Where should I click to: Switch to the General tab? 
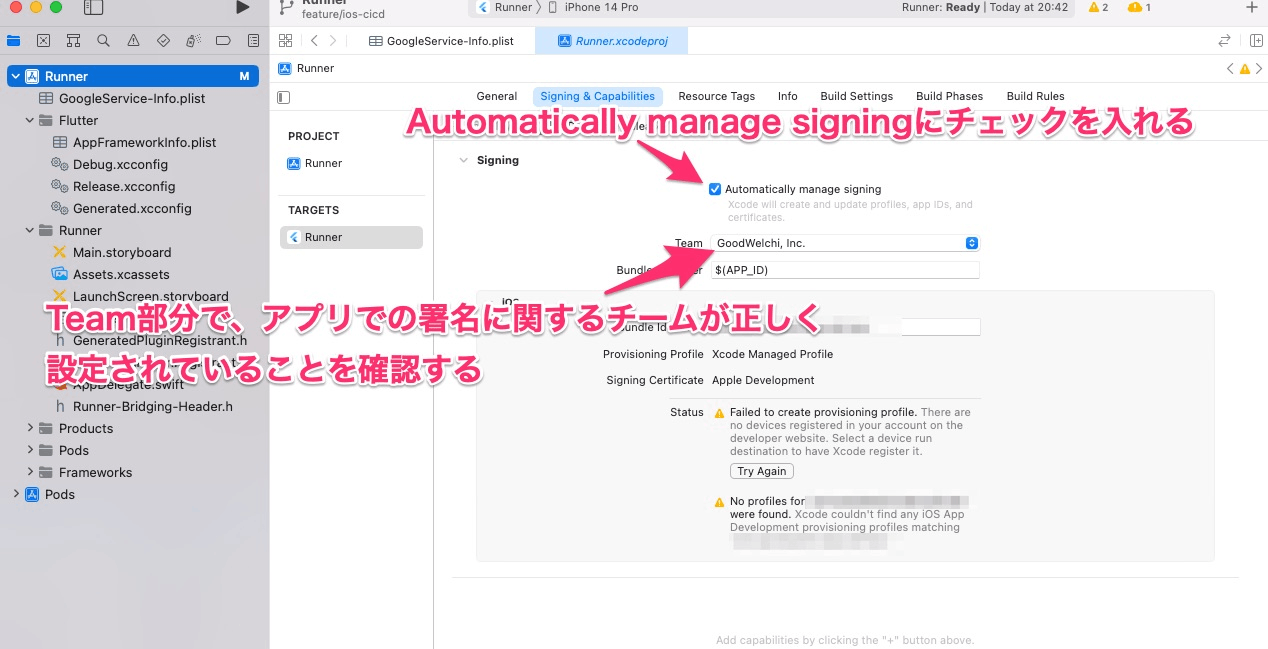[497, 96]
